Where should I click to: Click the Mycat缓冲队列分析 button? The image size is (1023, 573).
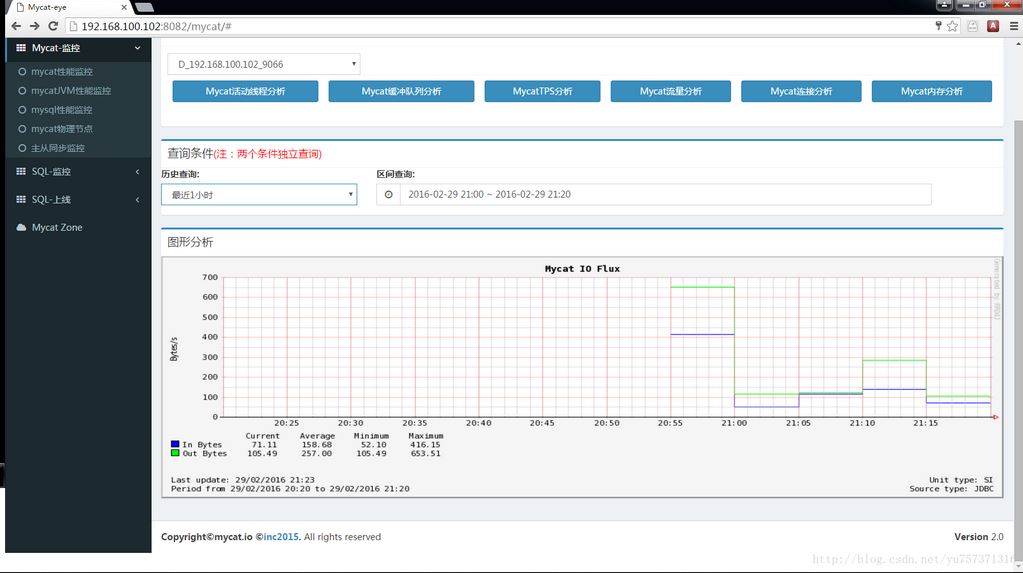401,91
